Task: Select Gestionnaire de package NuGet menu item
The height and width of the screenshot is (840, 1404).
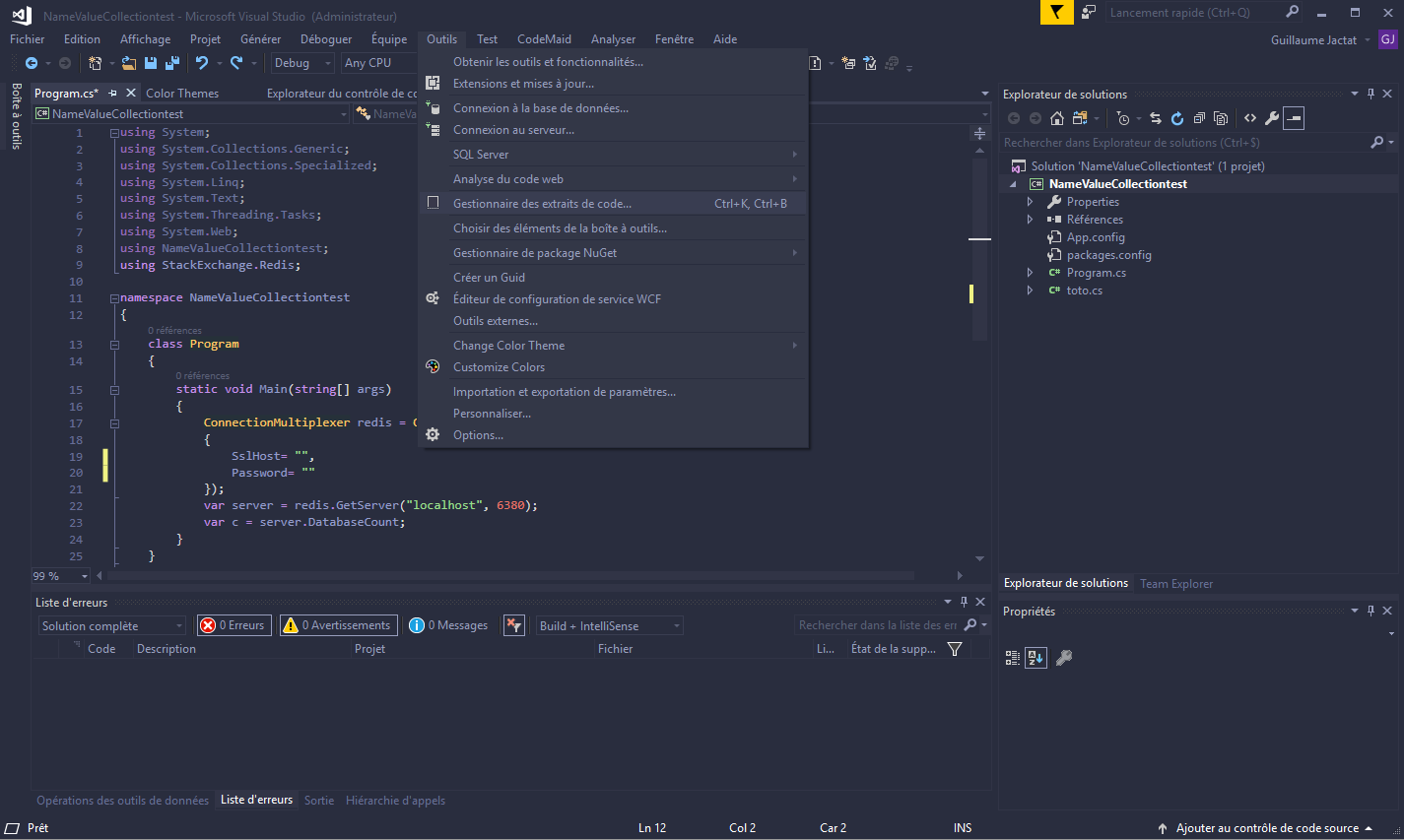Action: tap(535, 253)
